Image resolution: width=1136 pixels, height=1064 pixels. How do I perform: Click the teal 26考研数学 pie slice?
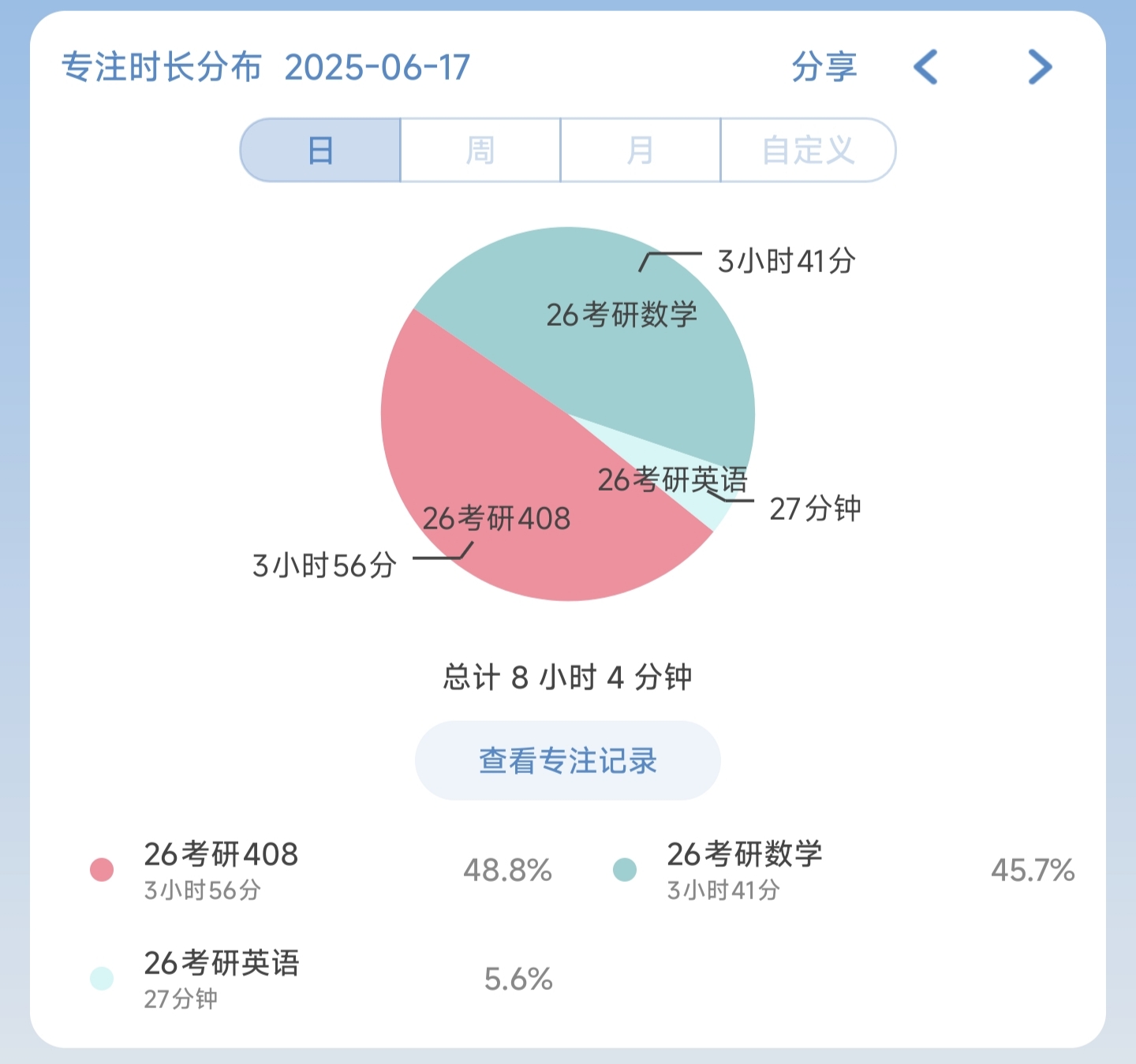[615, 347]
